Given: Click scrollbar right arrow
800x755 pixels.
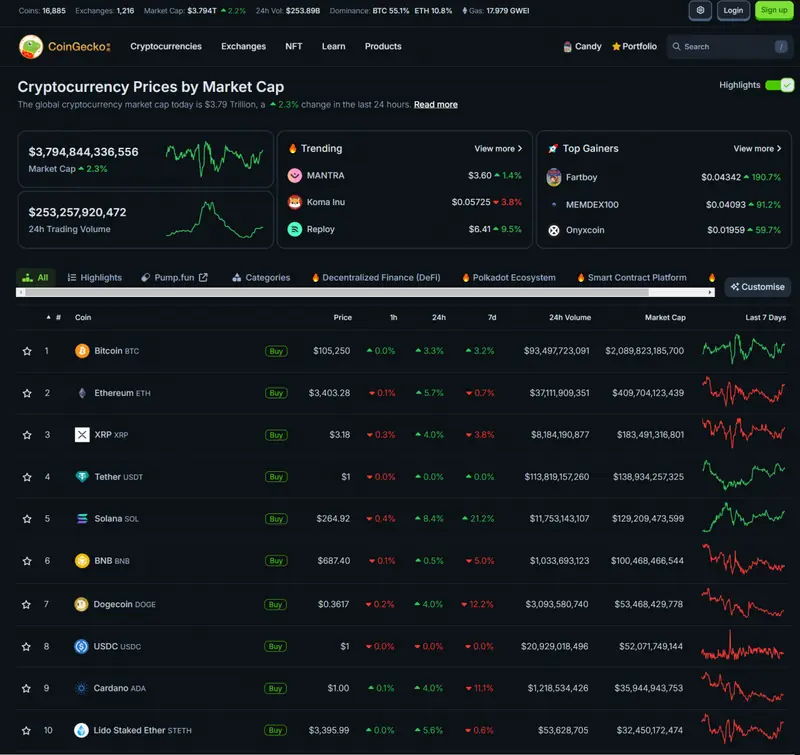Looking at the screenshot, I should point(710,292).
